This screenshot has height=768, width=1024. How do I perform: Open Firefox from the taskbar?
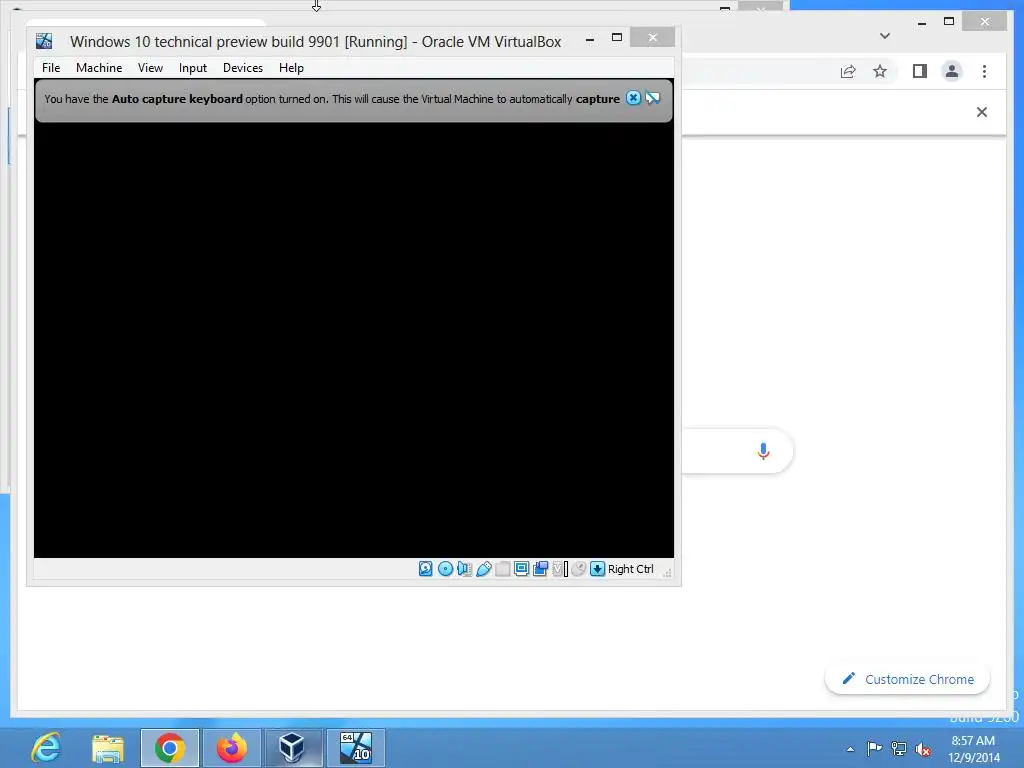[x=232, y=748]
